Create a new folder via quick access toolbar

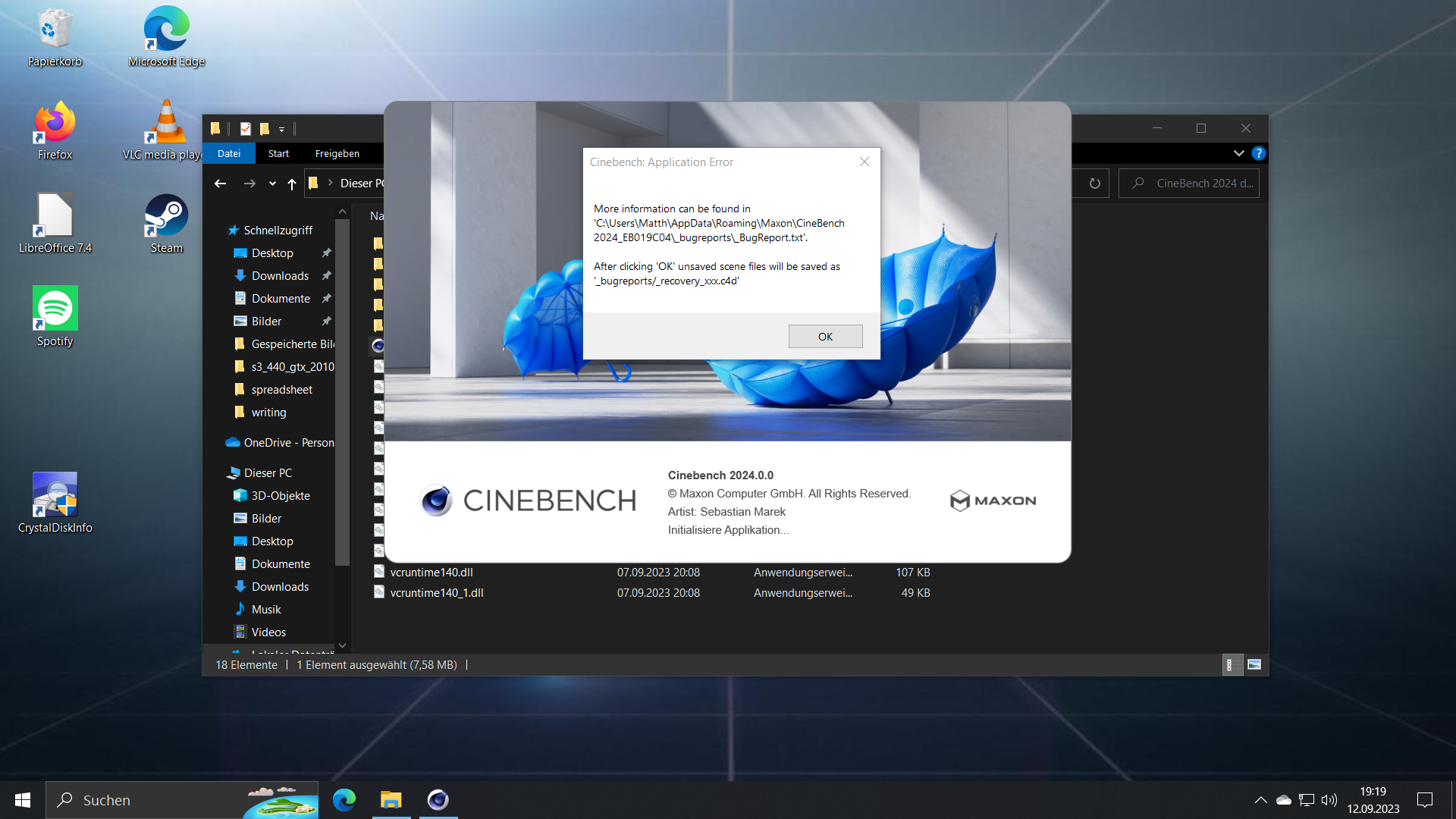[x=263, y=129]
